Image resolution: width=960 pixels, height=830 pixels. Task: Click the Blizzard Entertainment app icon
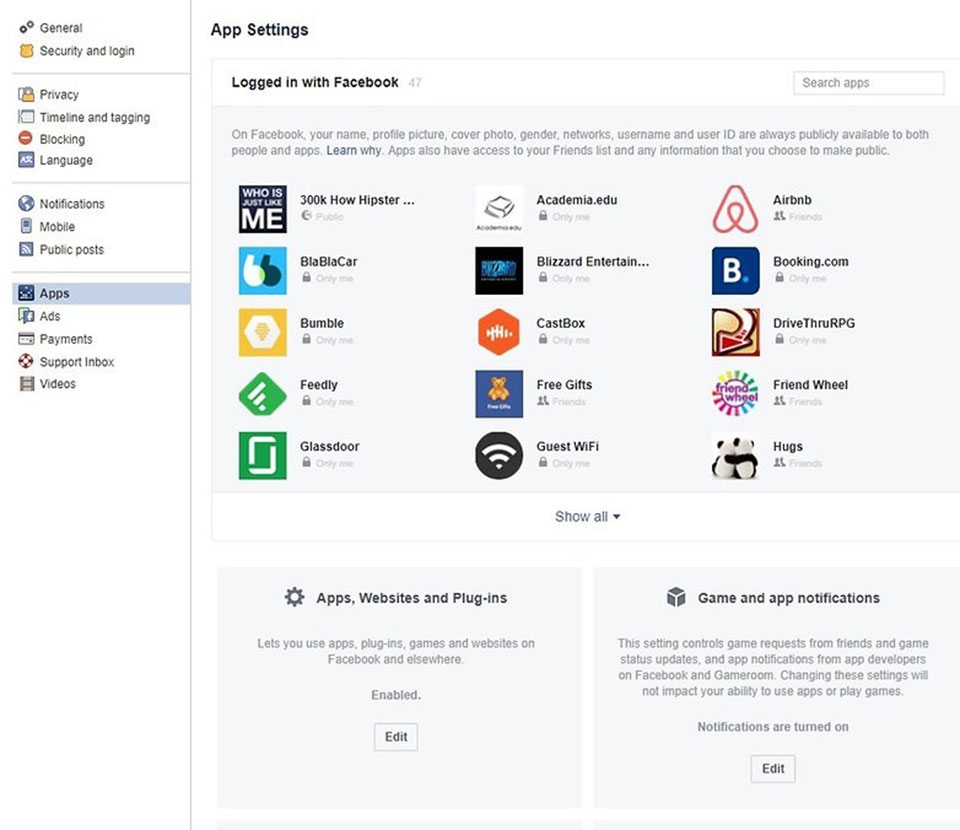coord(499,271)
